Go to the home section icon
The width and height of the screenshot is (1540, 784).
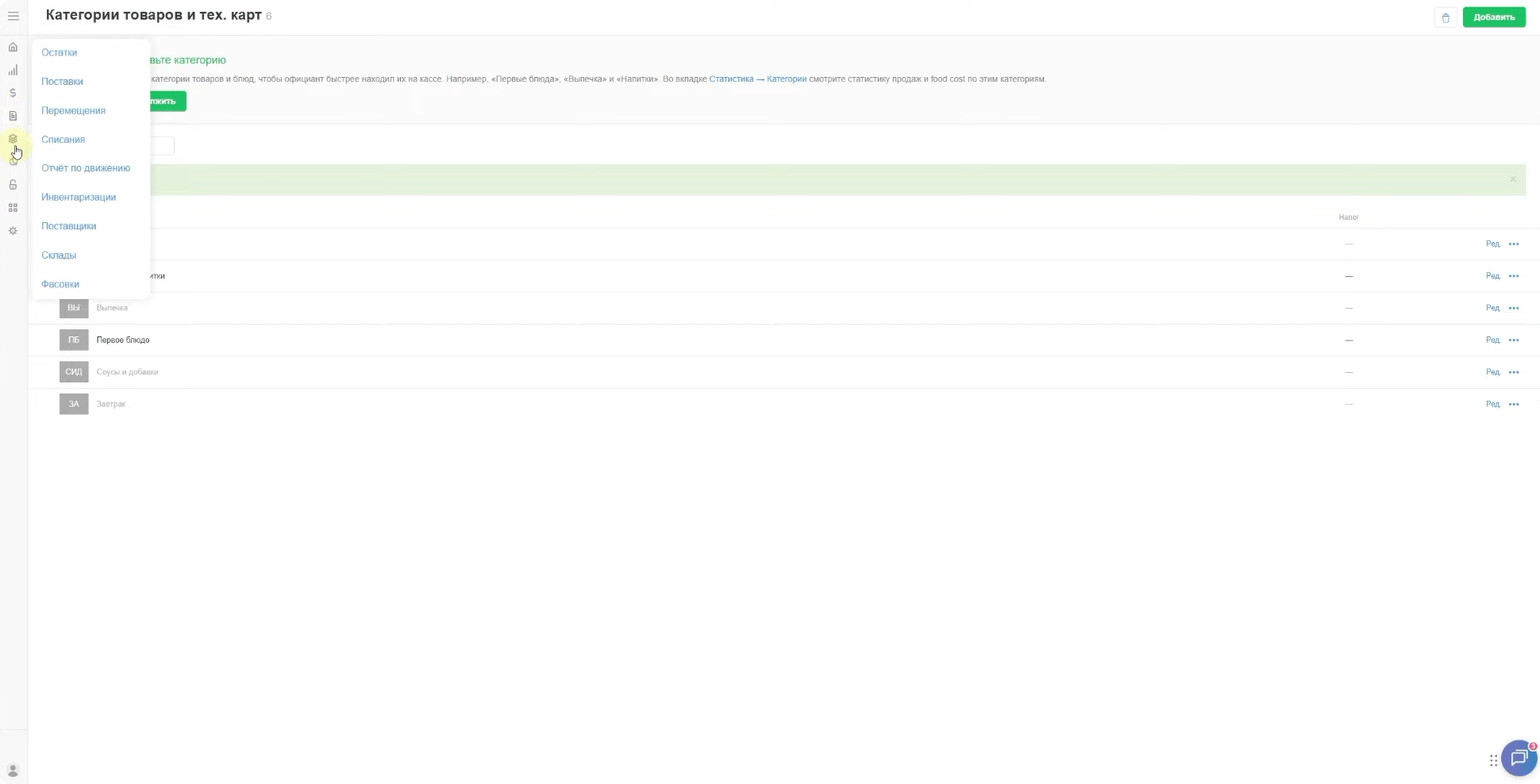pos(13,47)
